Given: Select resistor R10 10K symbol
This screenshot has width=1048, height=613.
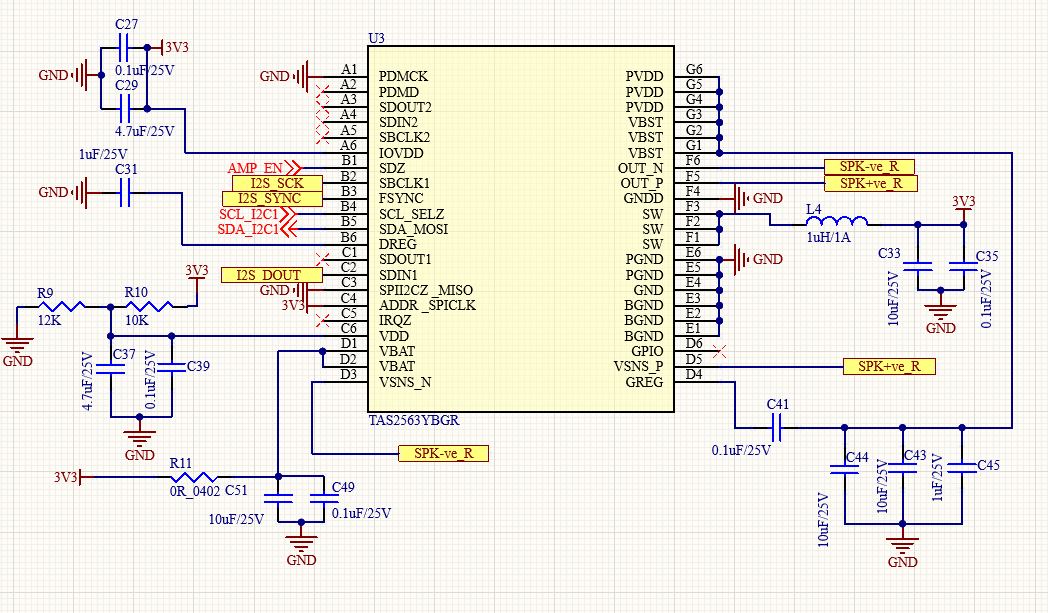Looking at the screenshot, I should tap(148, 306).
